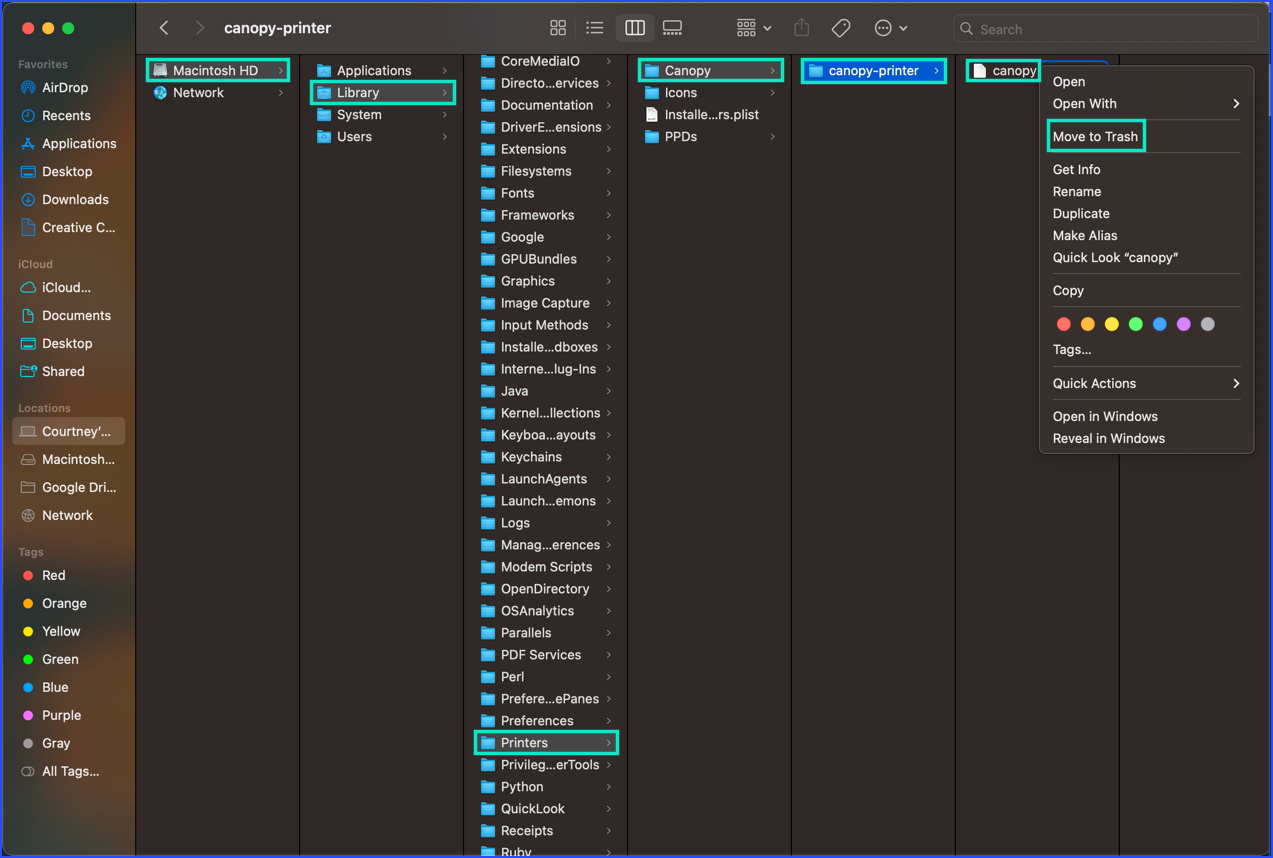Viewport: 1273px width, 858px height.
Task: Filter by the Red tag in sidebar
Action: click(x=53, y=575)
